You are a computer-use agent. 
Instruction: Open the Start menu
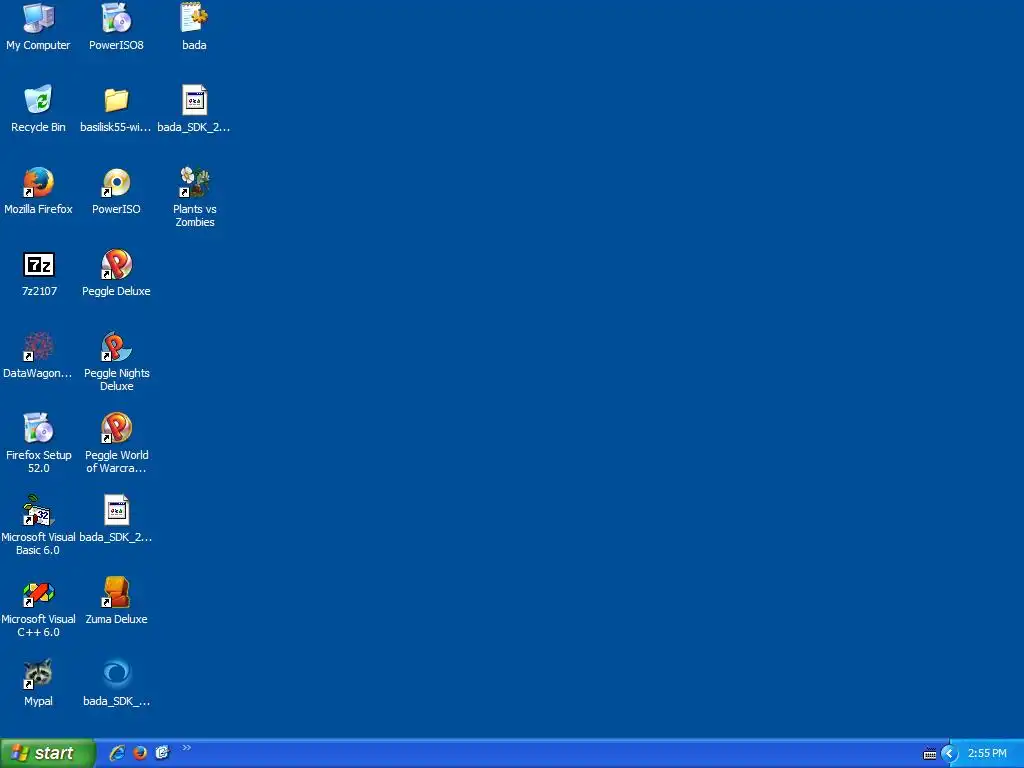48,753
